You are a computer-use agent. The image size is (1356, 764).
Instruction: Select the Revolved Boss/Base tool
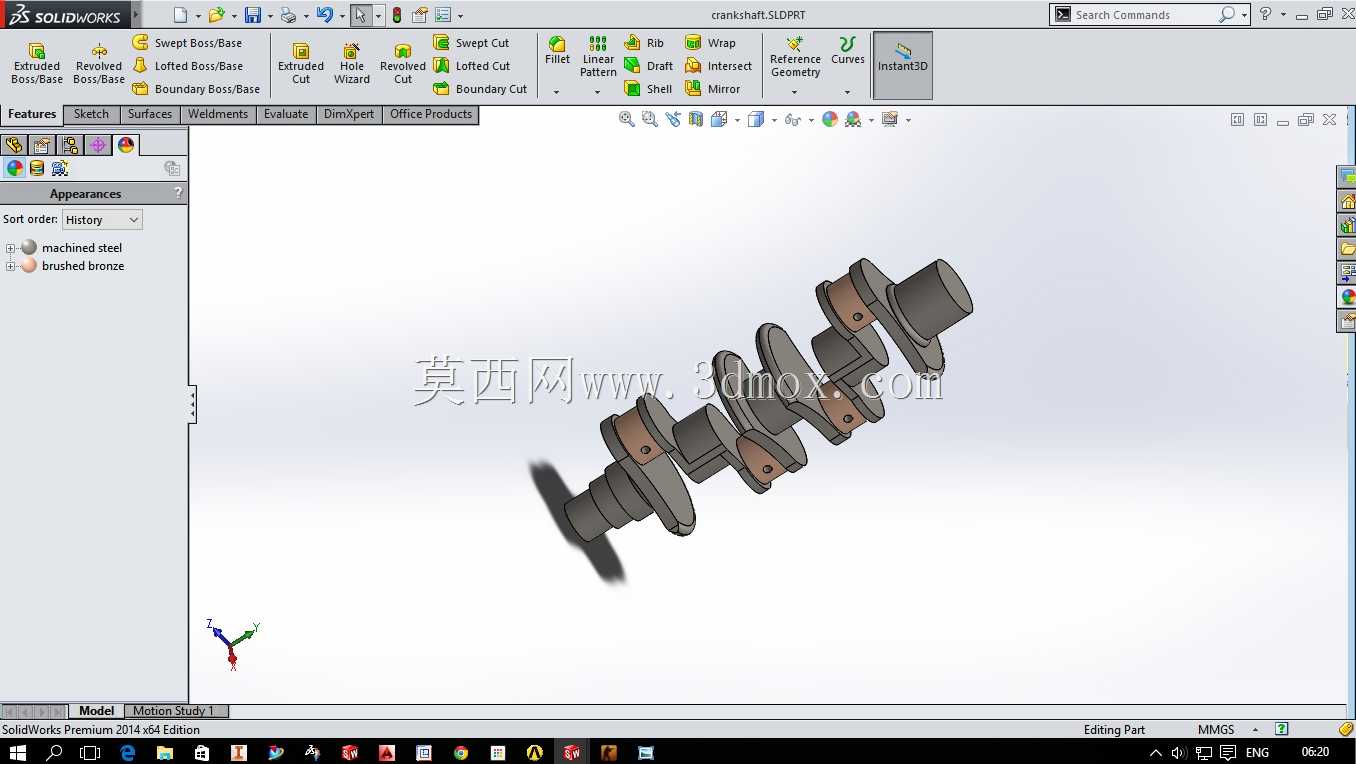click(99, 64)
